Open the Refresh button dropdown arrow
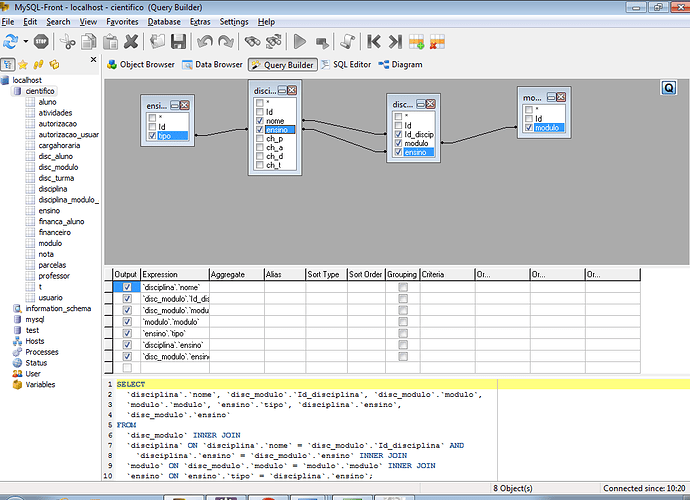Viewport: 690px width, 500px height. pos(26,42)
